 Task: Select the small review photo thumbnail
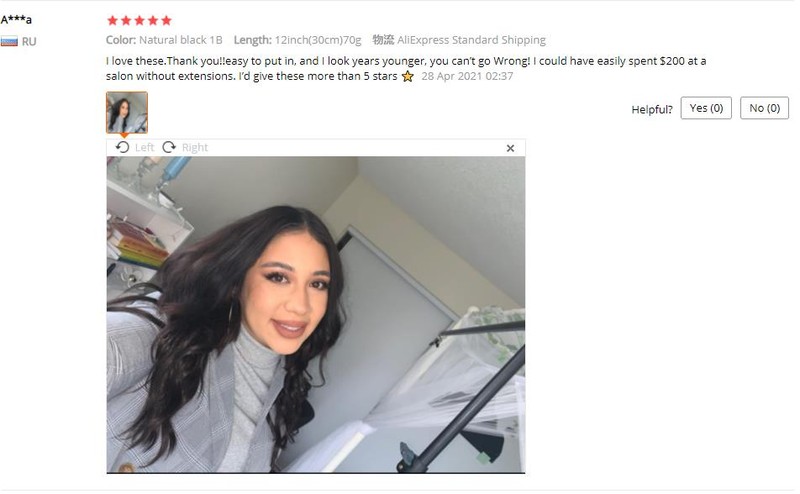[x=127, y=113]
